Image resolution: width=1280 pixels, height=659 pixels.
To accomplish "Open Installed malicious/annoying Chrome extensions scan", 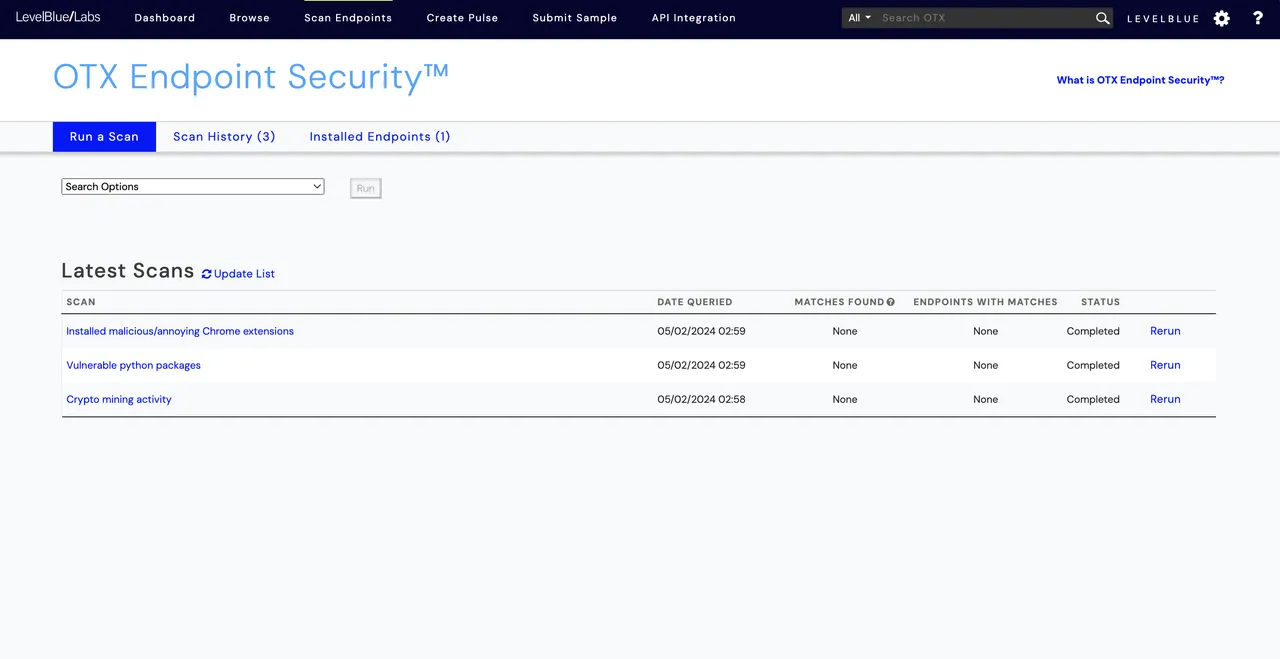I will tap(180, 331).
